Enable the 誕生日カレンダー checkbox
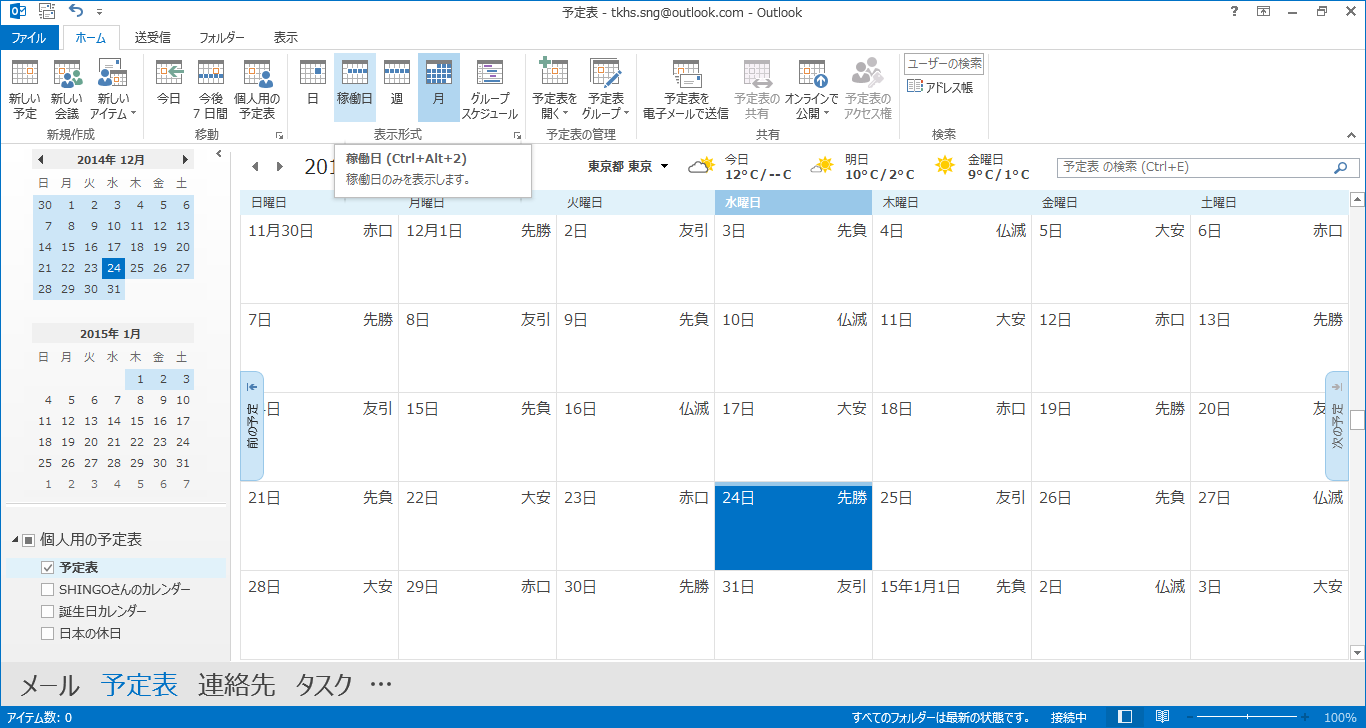 click(x=48, y=611)
